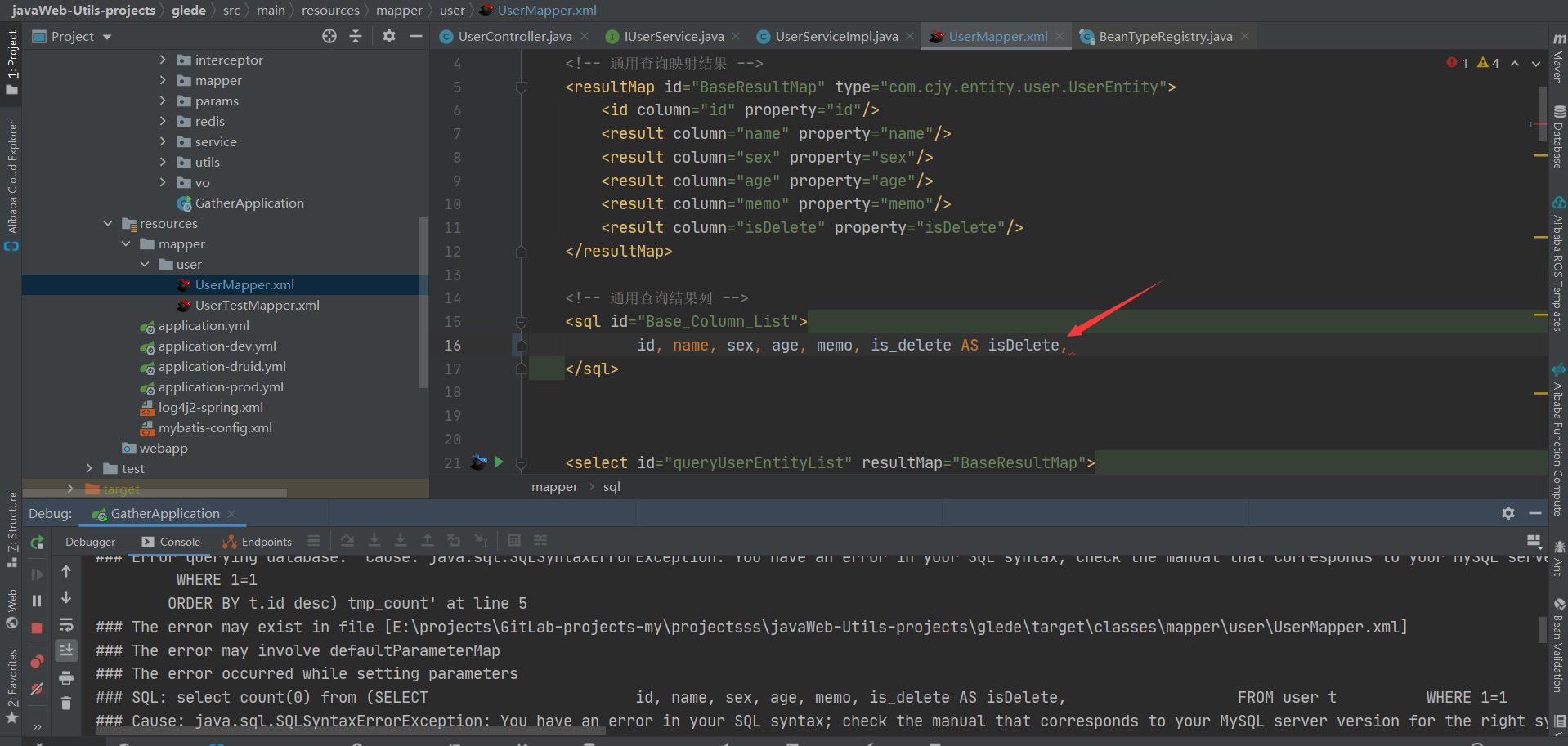Screen dimensions: 1568x746
Task: Collapse the resources folder
Action: (x=108, y=223)
